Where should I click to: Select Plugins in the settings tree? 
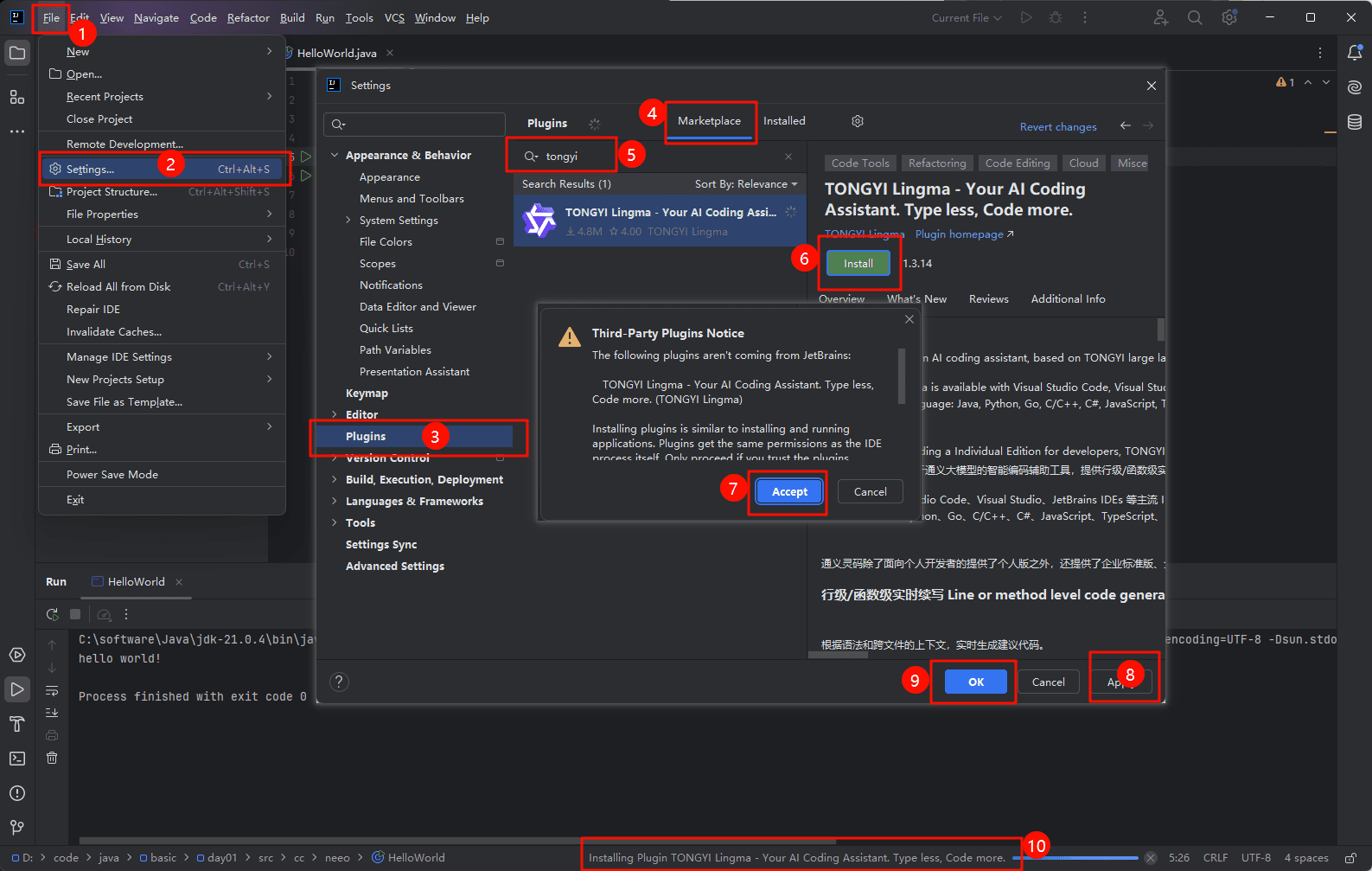coord(414,437)
